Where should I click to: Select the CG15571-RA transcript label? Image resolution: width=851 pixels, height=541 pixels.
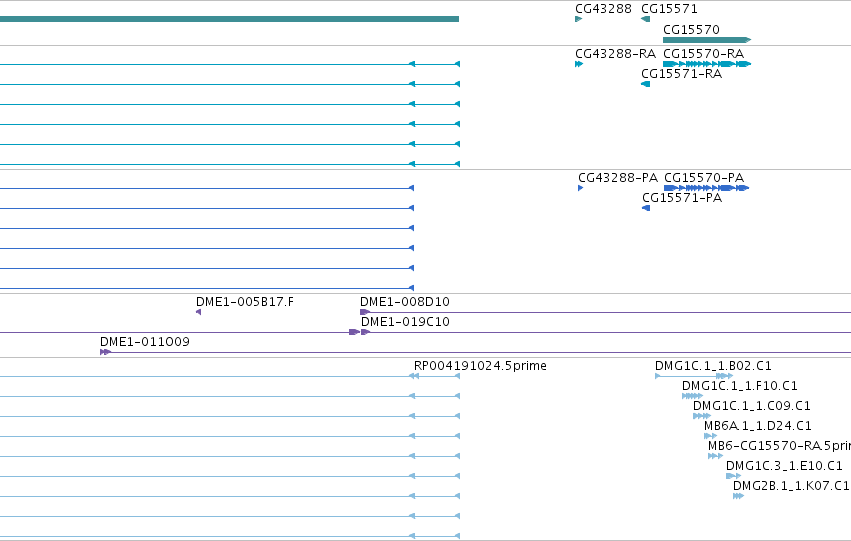coord(681,74)
